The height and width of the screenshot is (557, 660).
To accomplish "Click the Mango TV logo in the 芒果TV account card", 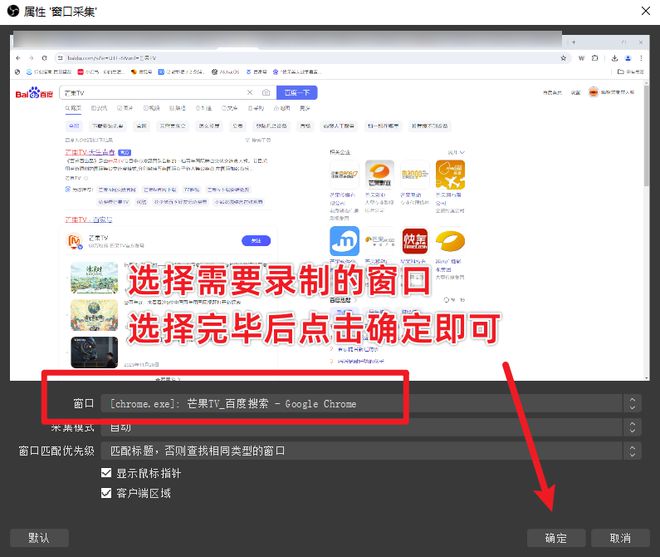I will coord(75,241).
